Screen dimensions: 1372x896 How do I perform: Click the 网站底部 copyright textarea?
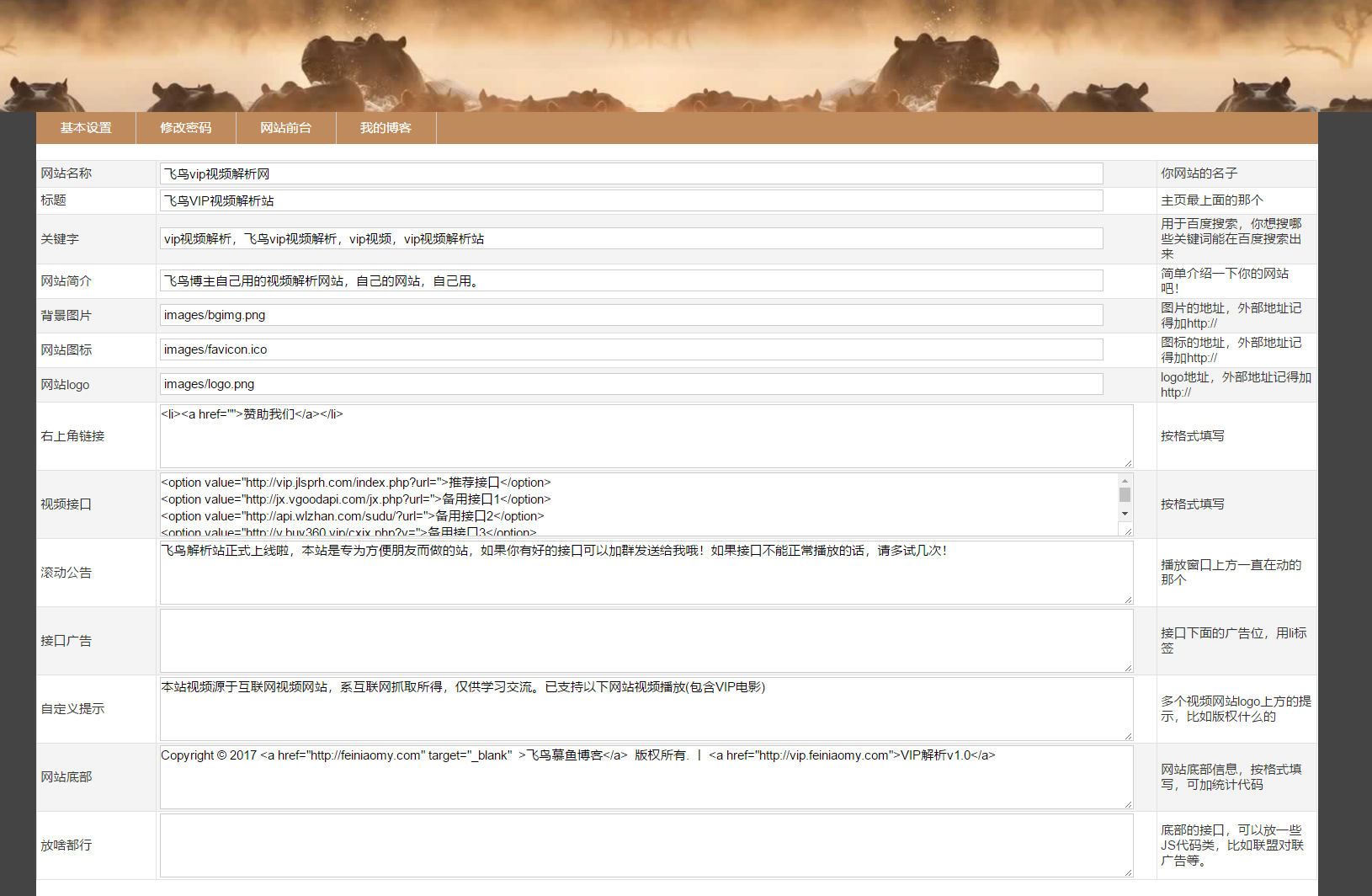point(646,777)
